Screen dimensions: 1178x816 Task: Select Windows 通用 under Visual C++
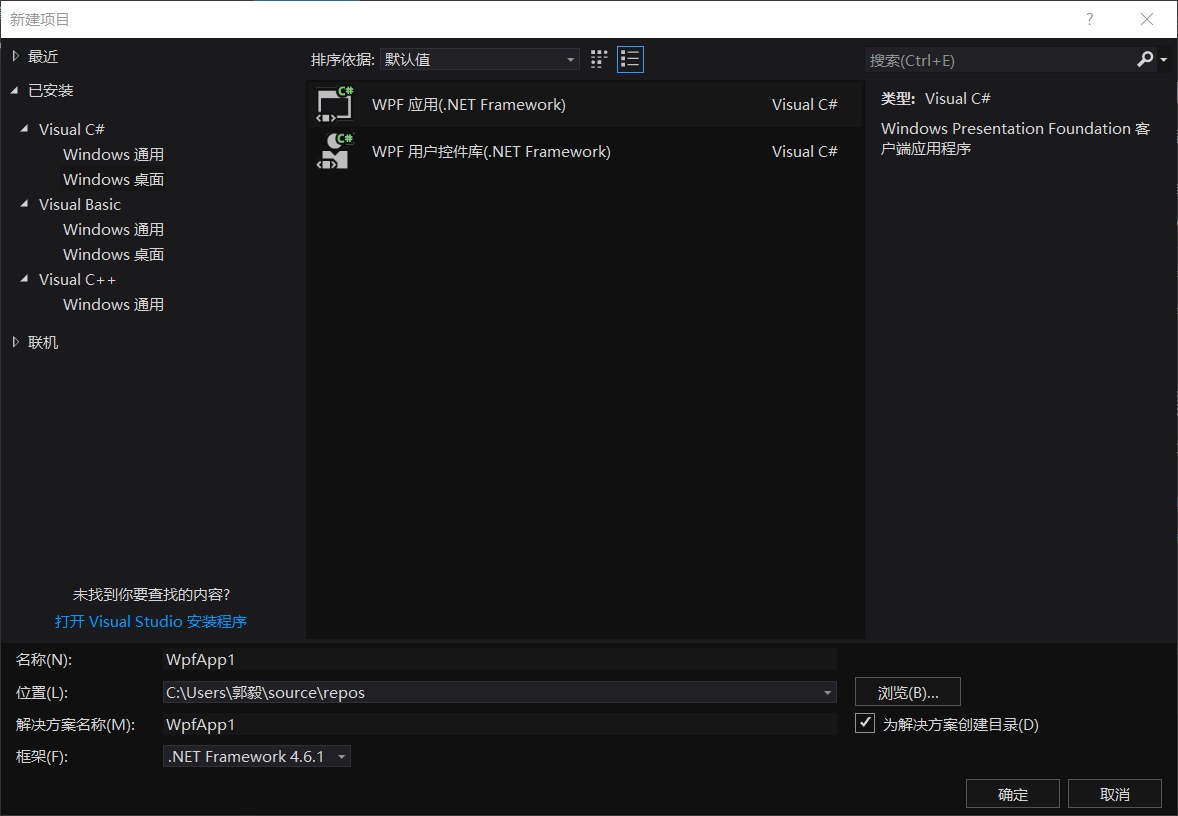click(113, 304)
